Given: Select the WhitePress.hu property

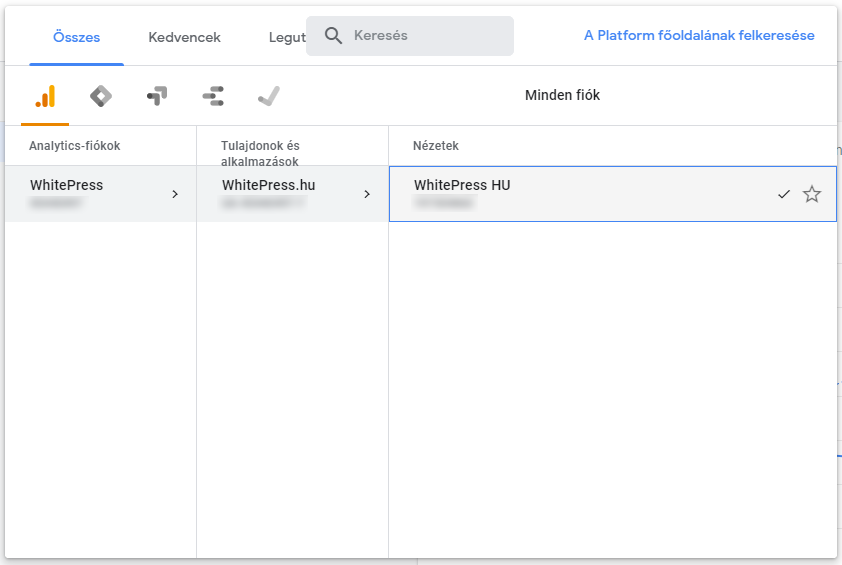Looking at the screenshot, I should coord(293,194).
